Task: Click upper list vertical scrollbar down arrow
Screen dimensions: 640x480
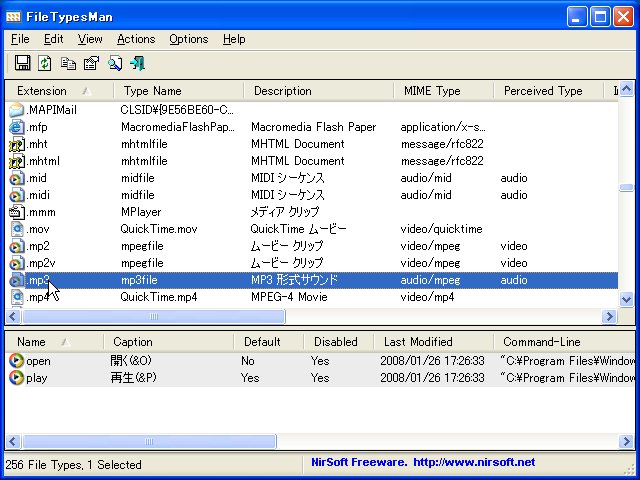Action: click(x=626, y=300)
